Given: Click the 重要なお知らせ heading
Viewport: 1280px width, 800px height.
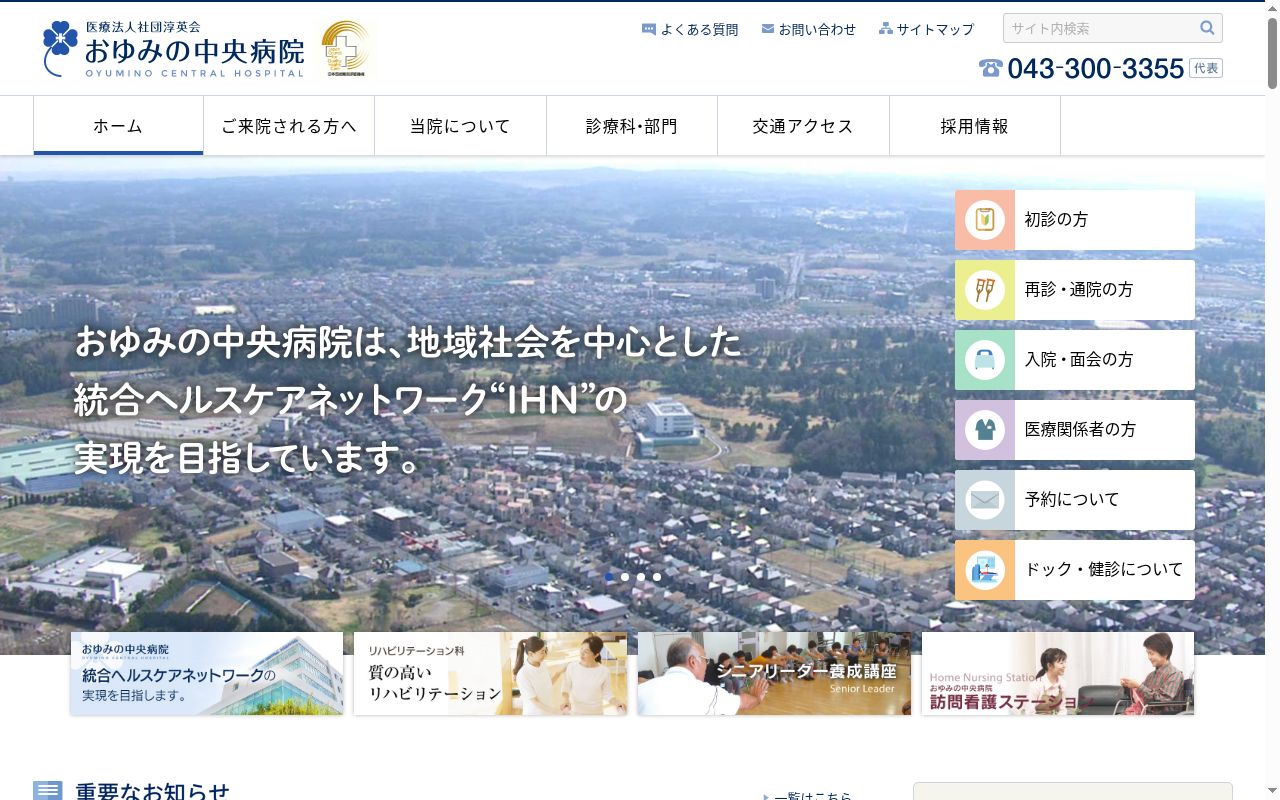Looking at the screenshot, I should [153, 791].
